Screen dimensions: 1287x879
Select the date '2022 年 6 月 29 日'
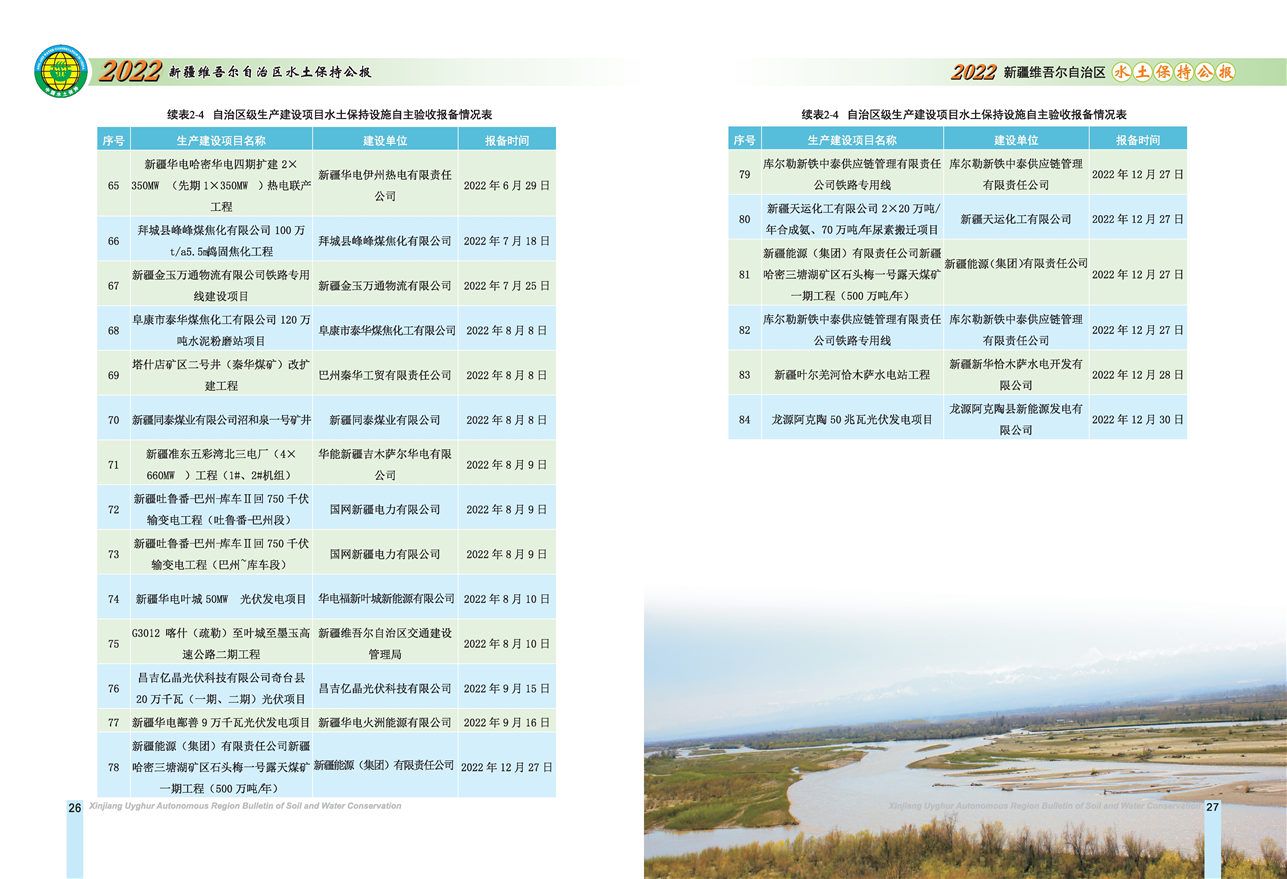pos(507,185)
